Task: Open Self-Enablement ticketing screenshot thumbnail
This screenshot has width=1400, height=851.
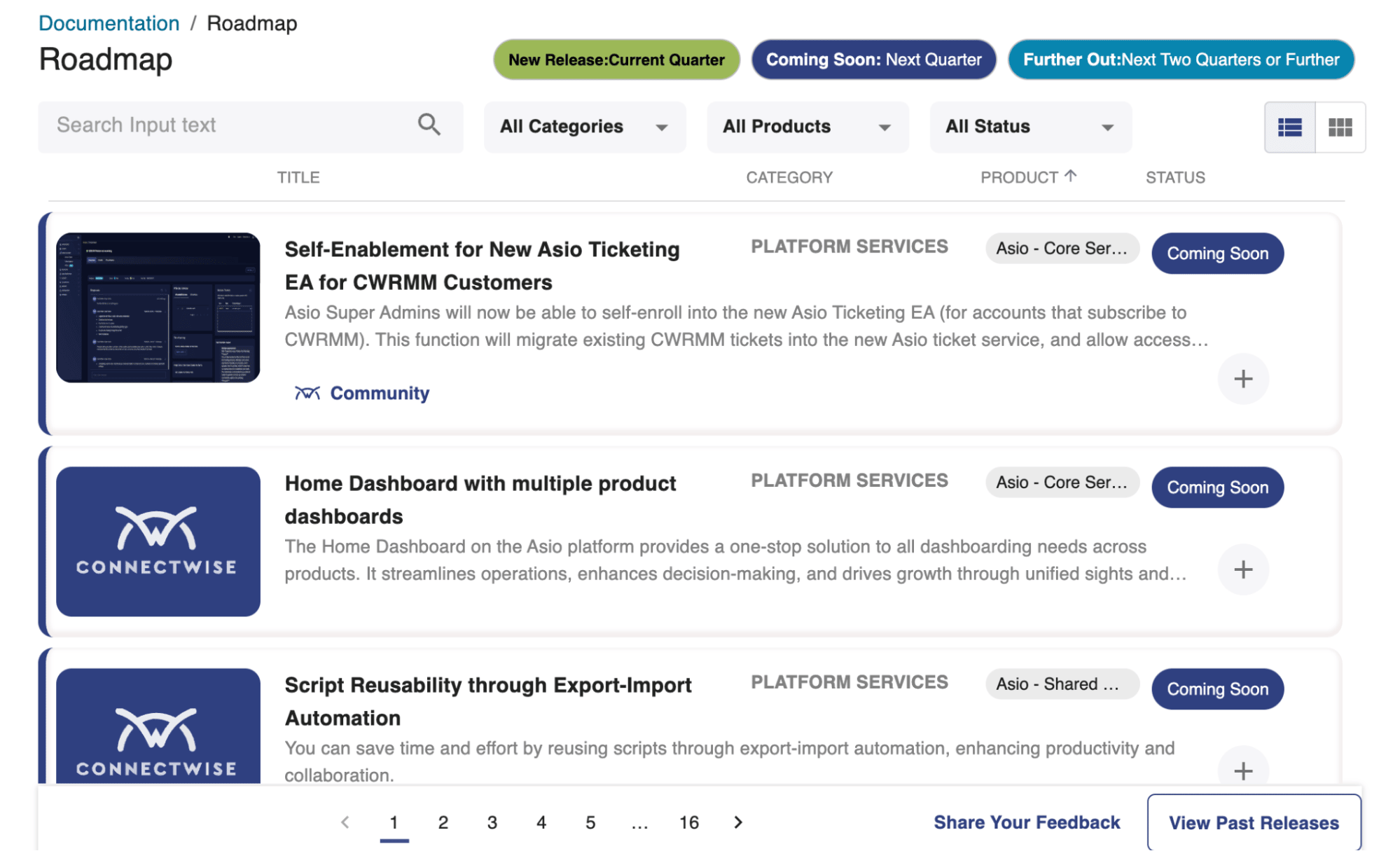Action: [158, 307]
